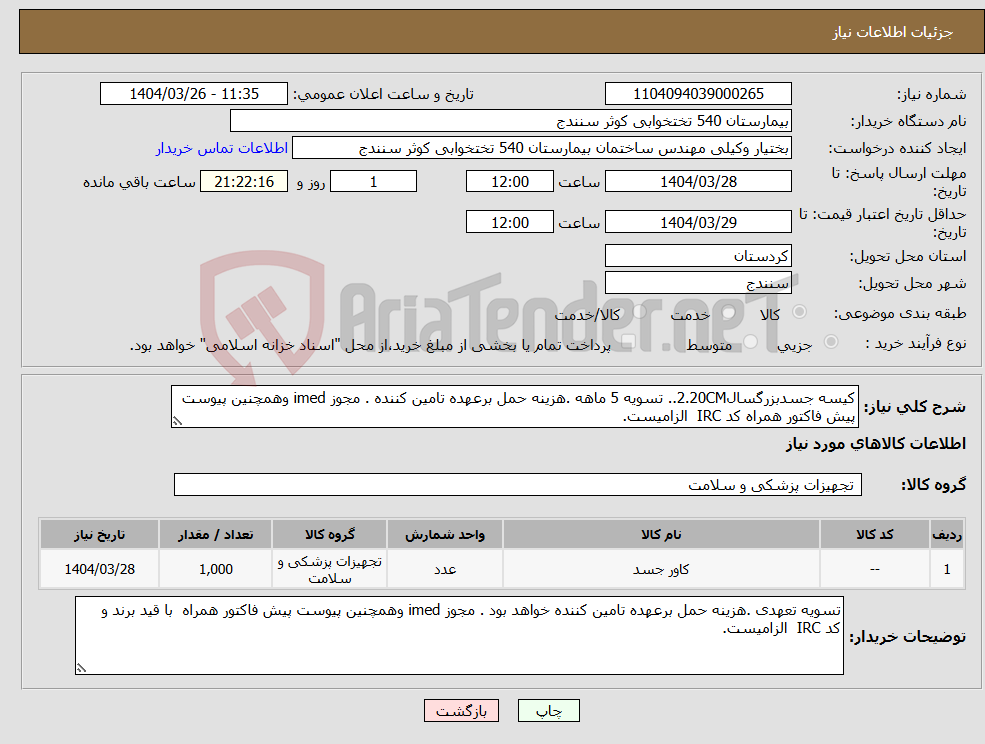Click the general description text area
The image size is (985, 744).
tap(514, 407)
